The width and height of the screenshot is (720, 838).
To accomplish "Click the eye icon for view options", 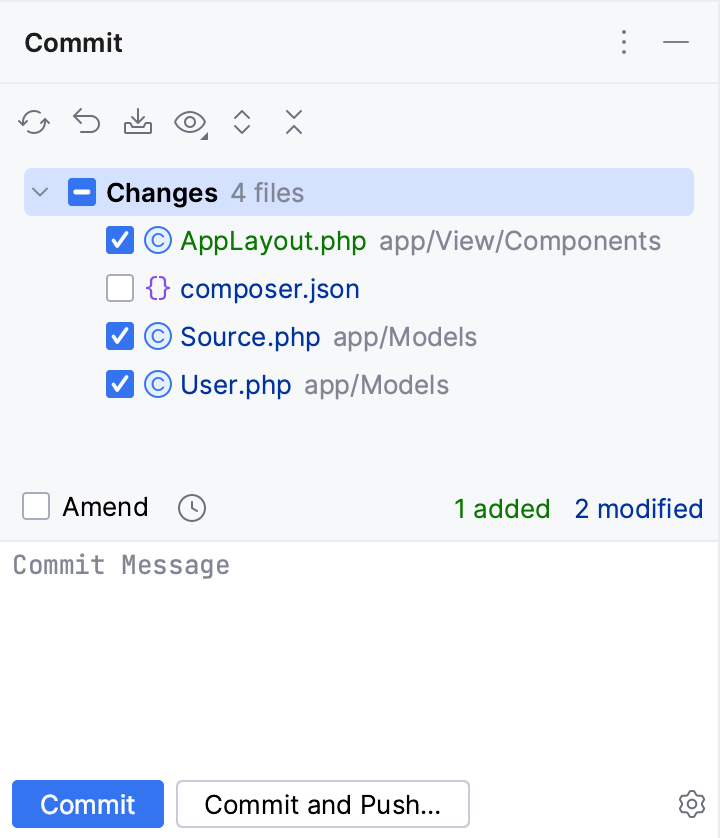I will click(x=188, y=122).
